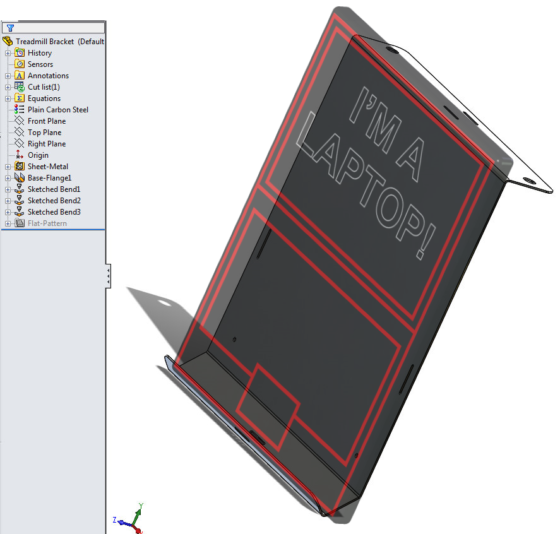Select the suppressed Flat-Pattern feature
The height and width of the screenshot is (534, 560).
click(x=47, y=224)
